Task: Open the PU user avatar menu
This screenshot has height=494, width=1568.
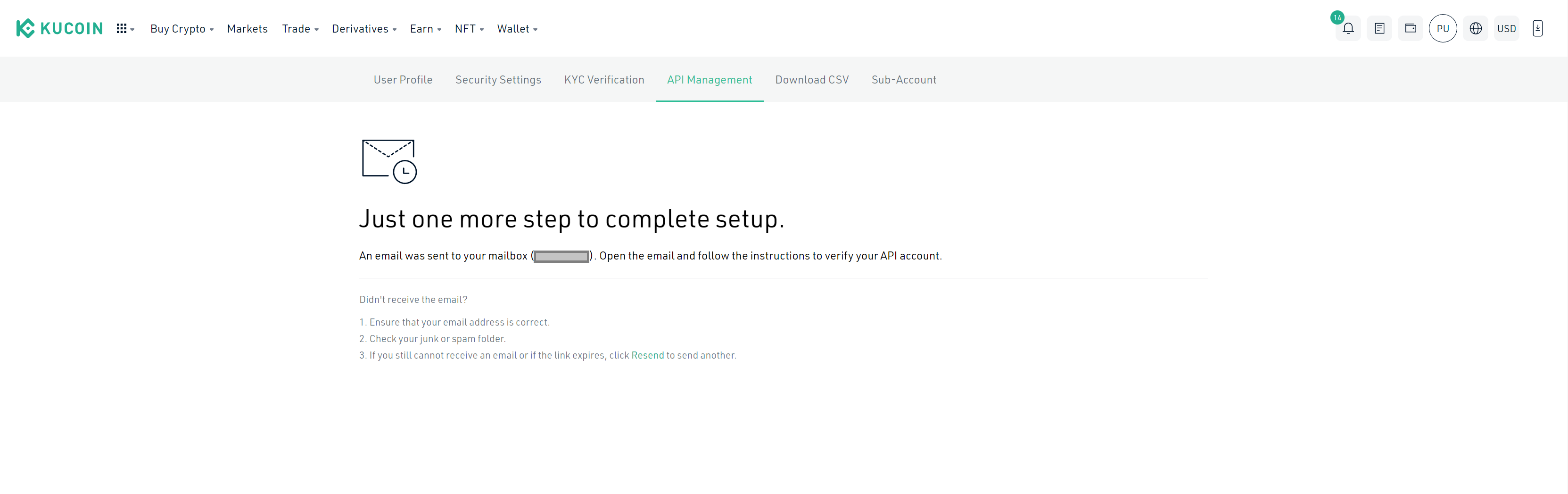Action: click(x=1443, y=29)
